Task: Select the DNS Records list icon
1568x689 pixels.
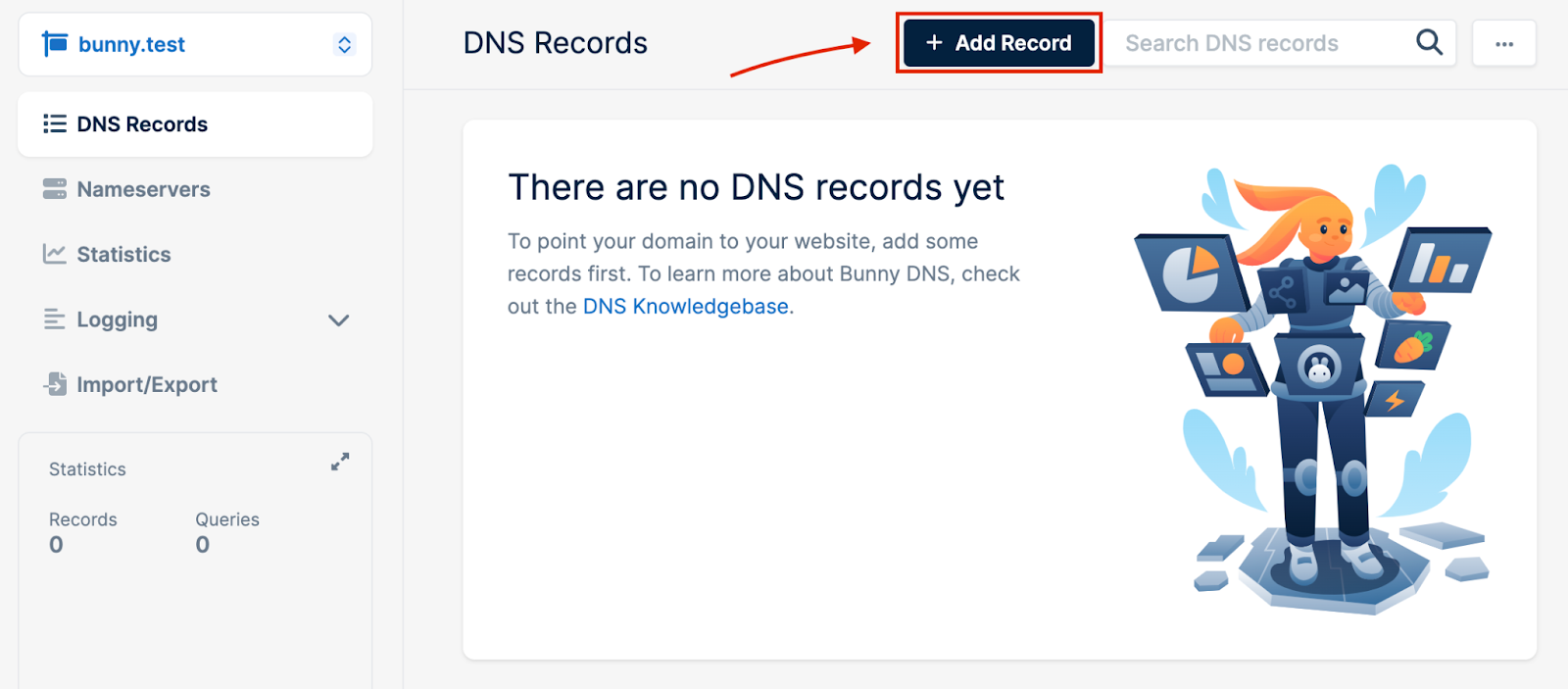Action: click(55, 123)
